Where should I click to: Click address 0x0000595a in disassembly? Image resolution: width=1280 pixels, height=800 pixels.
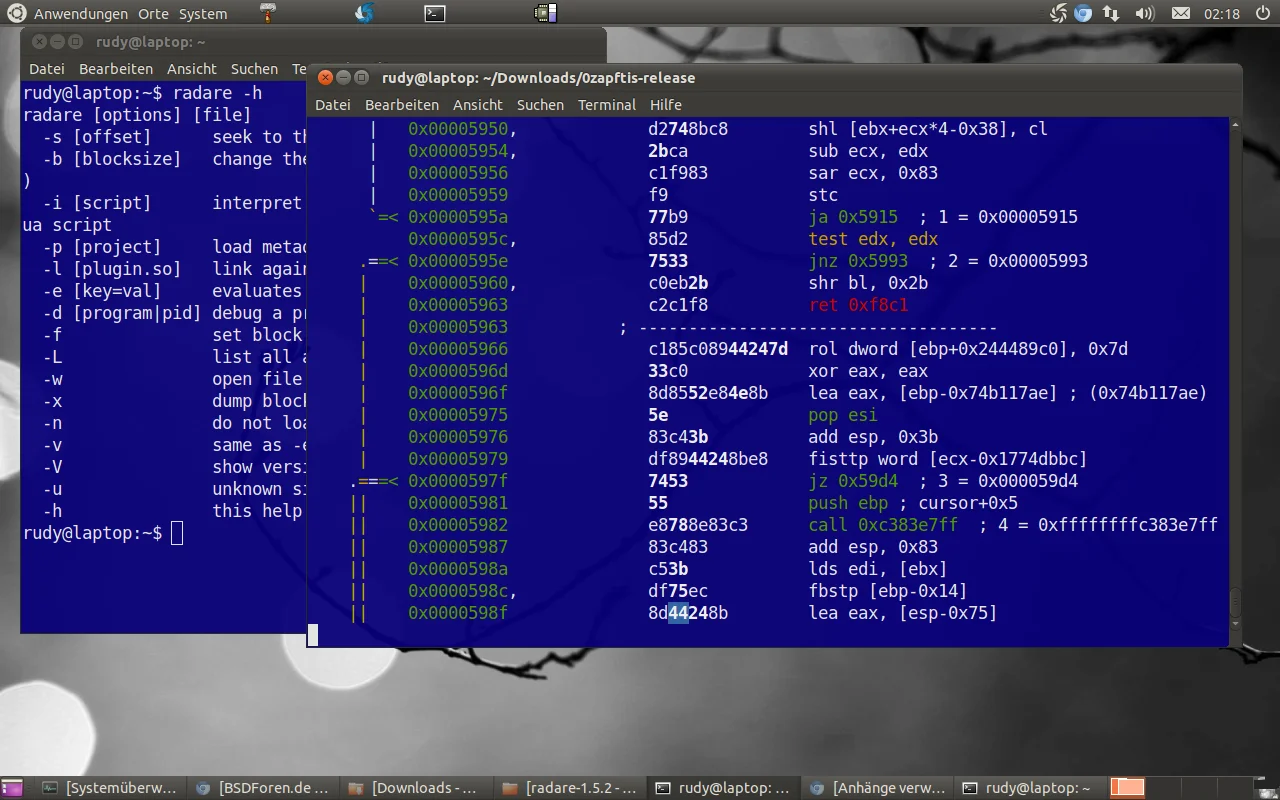tap(458, 217)
